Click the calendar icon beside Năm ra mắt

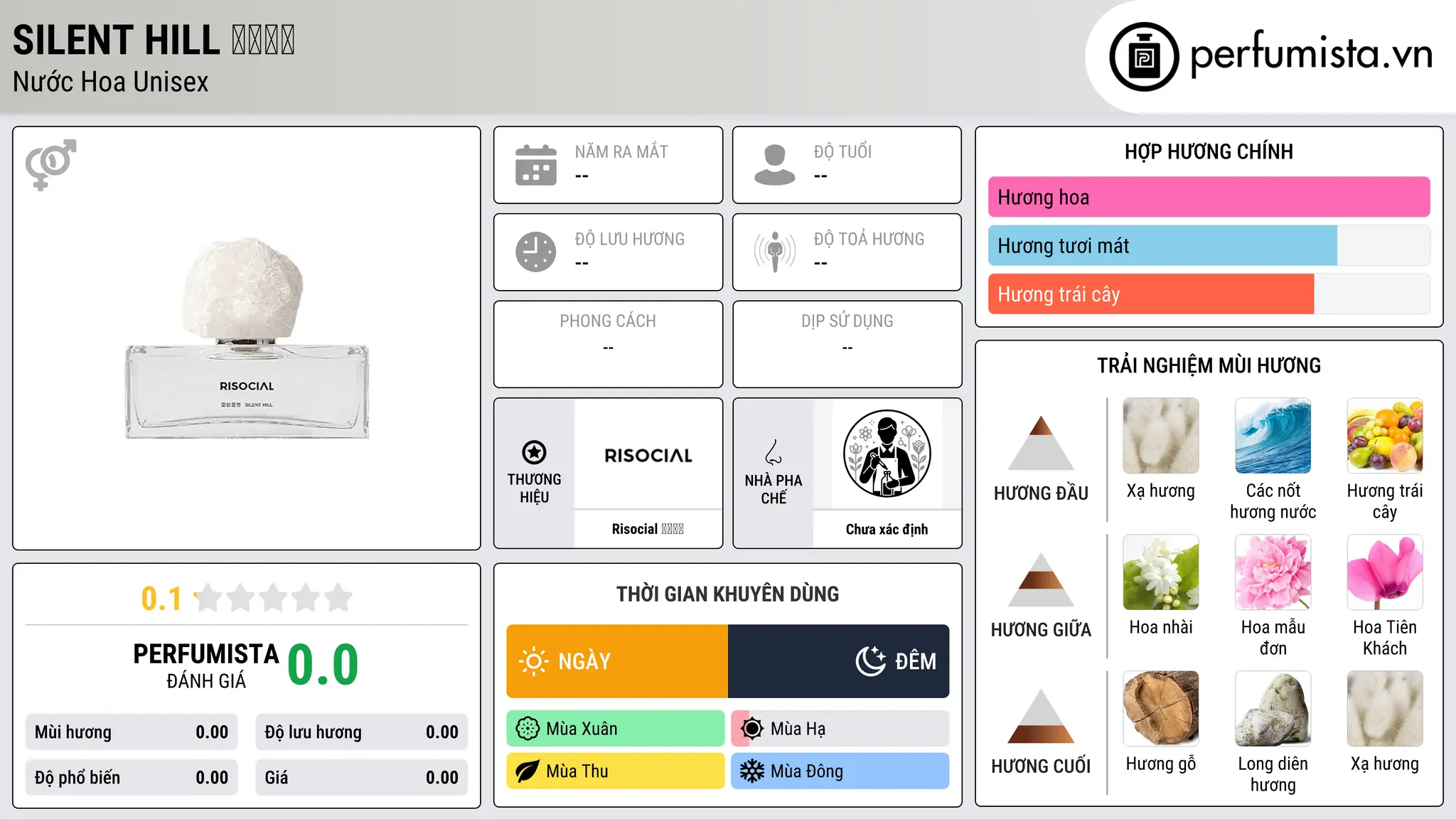point(536,165)
